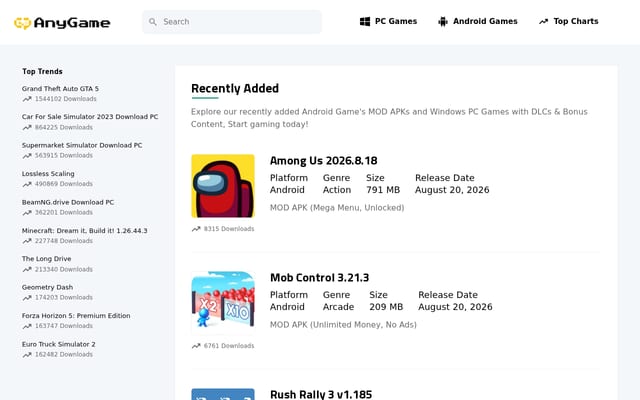This screenshot has height=400, width=640.
Task: Click trend icon next to 864225 Downloads
Action: pyautogui.click(x=27, y=127)
